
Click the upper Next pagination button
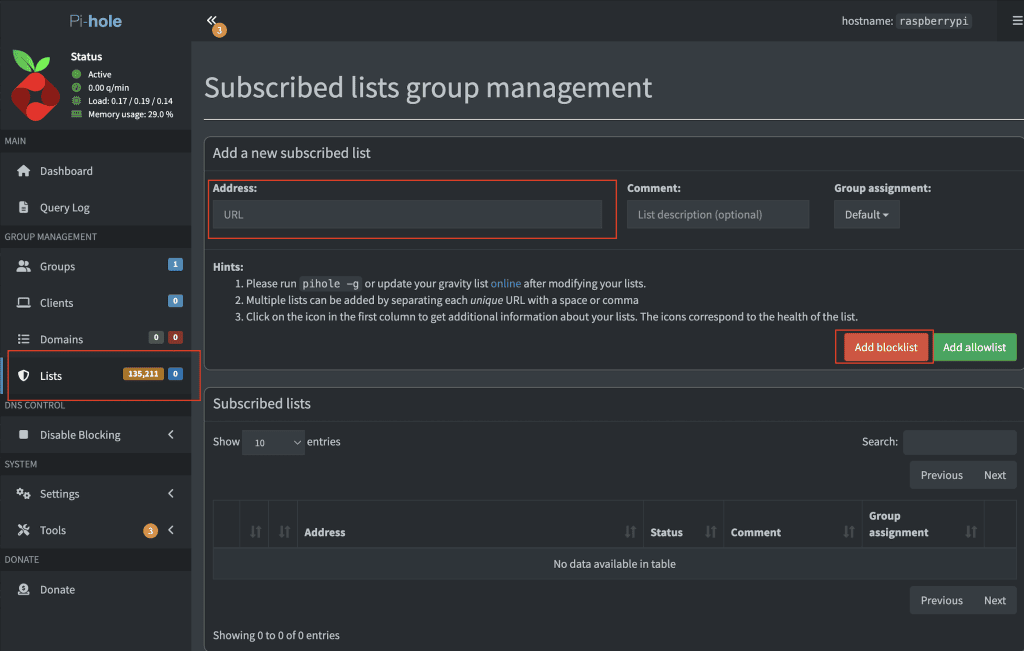[x=995, y=475]
